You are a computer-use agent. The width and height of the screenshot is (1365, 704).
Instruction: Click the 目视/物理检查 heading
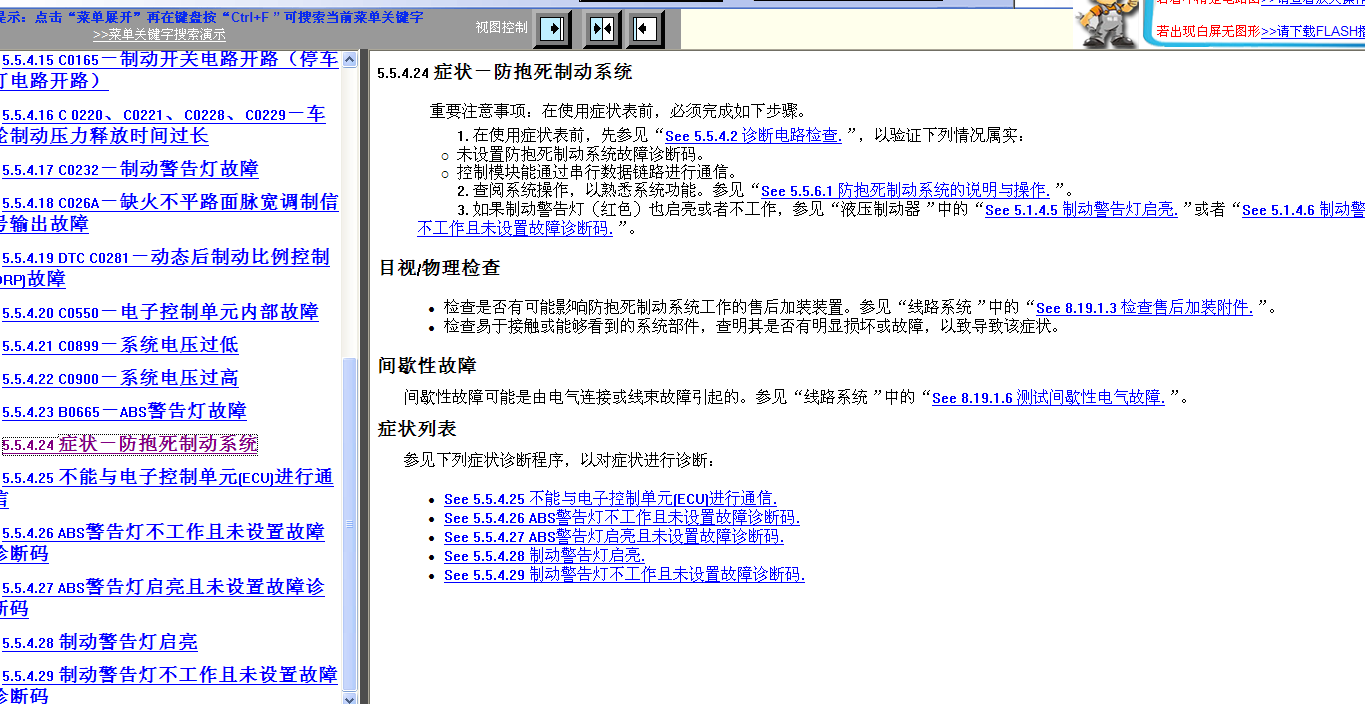point(439,267)
